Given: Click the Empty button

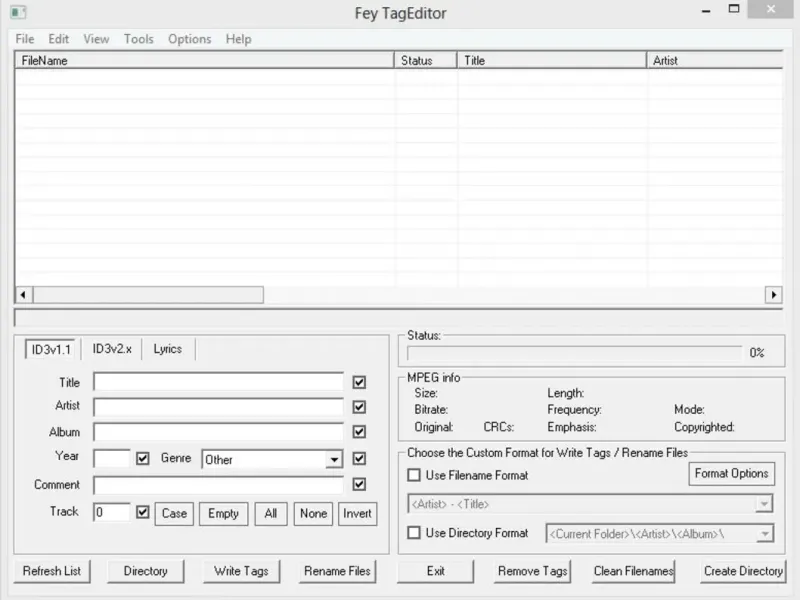Looking at the screenshot, I should pyautogui.click(x=223, y=513).
